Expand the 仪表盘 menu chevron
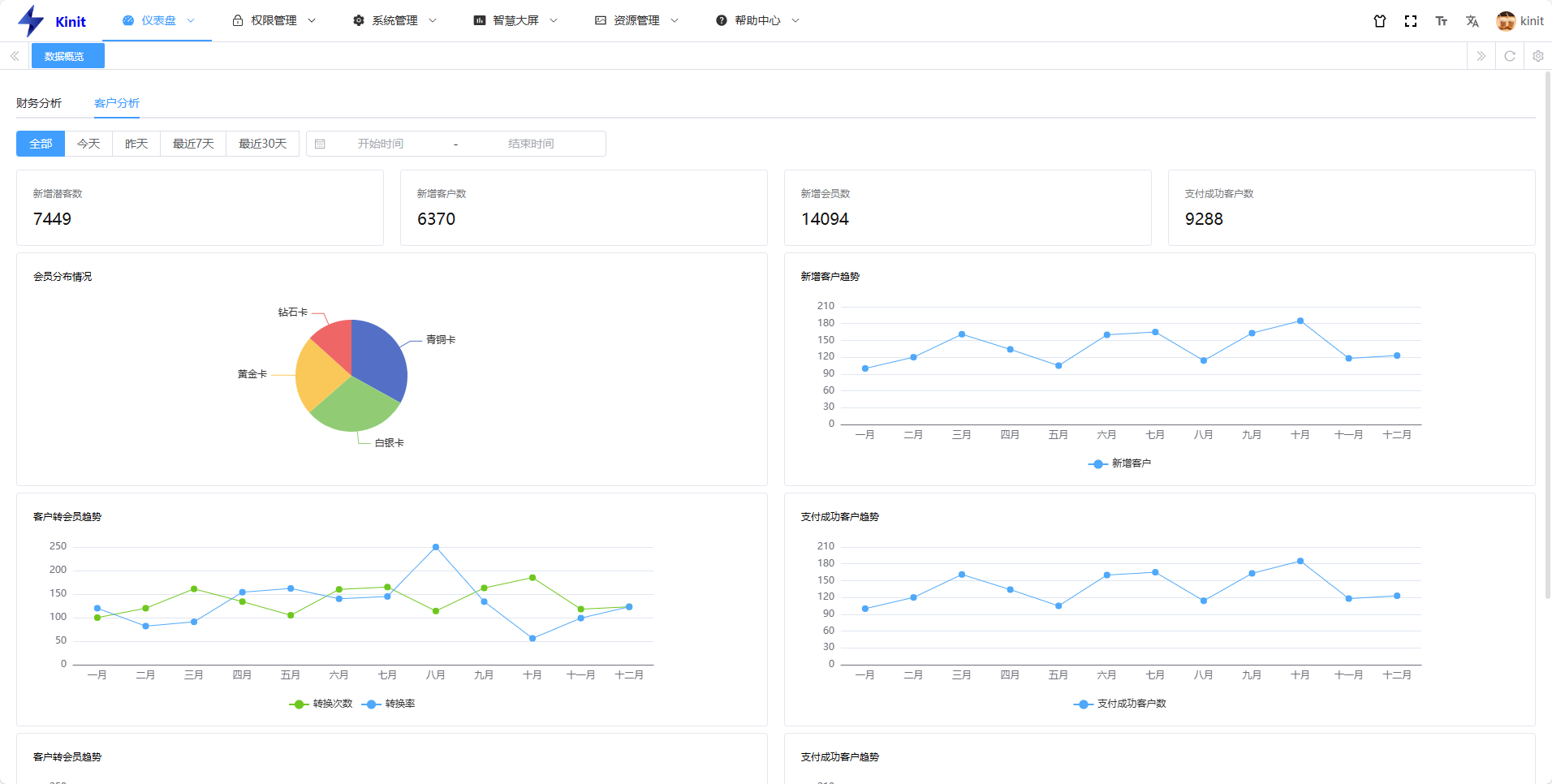The image size is (1552, 784). pos(191,20)
